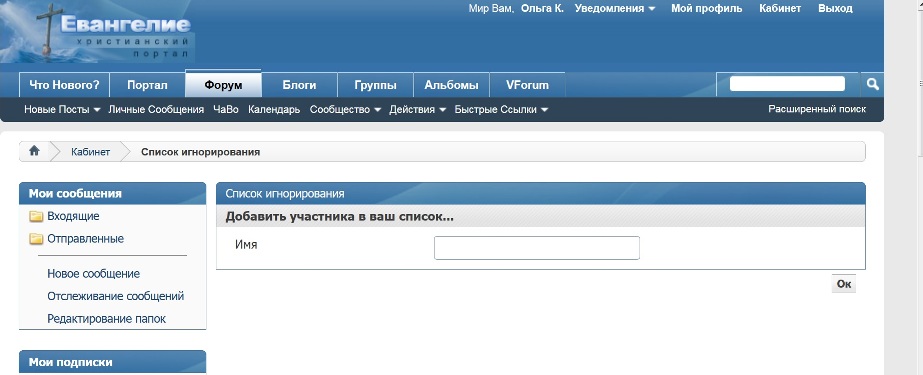Expand the Новые Посты menu
923x375 pixels.
click(62, 109)
